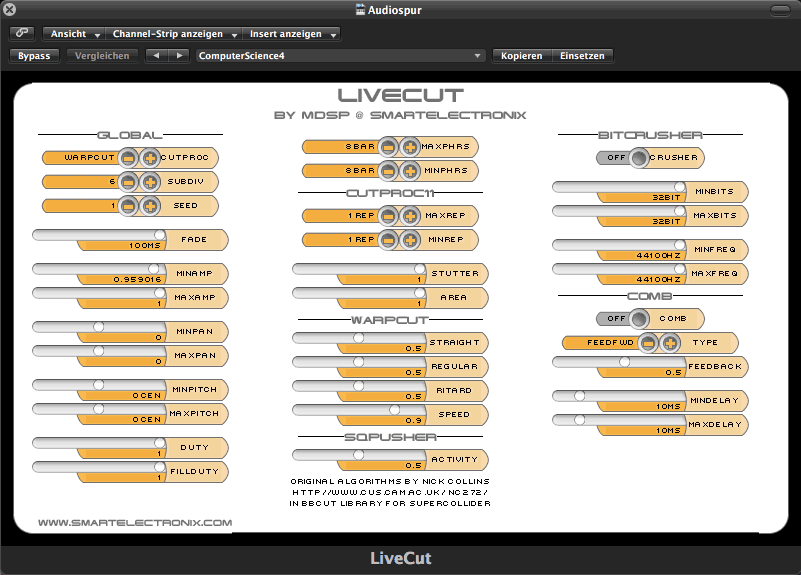The height and width of the screenshot is (575, 801).
Task: Adjust the STUTTER slider knob
Action: 420,269
